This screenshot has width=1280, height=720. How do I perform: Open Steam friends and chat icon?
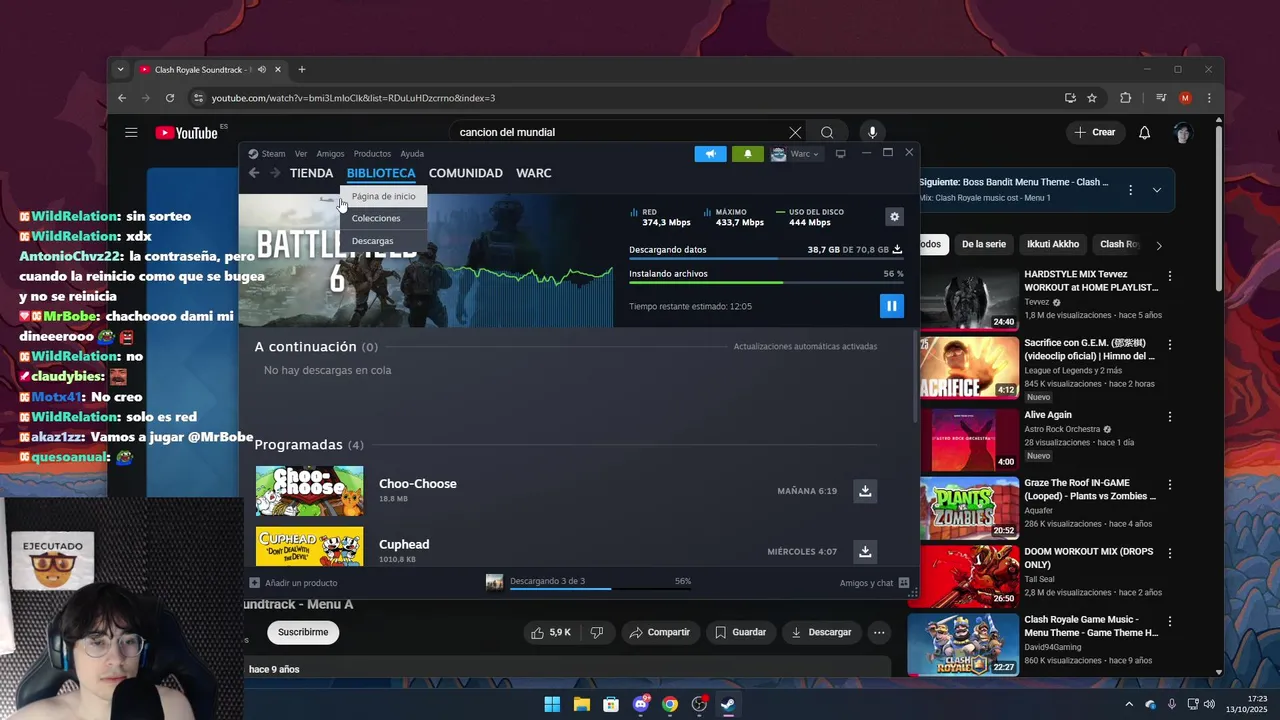click(x=903, y=583)
